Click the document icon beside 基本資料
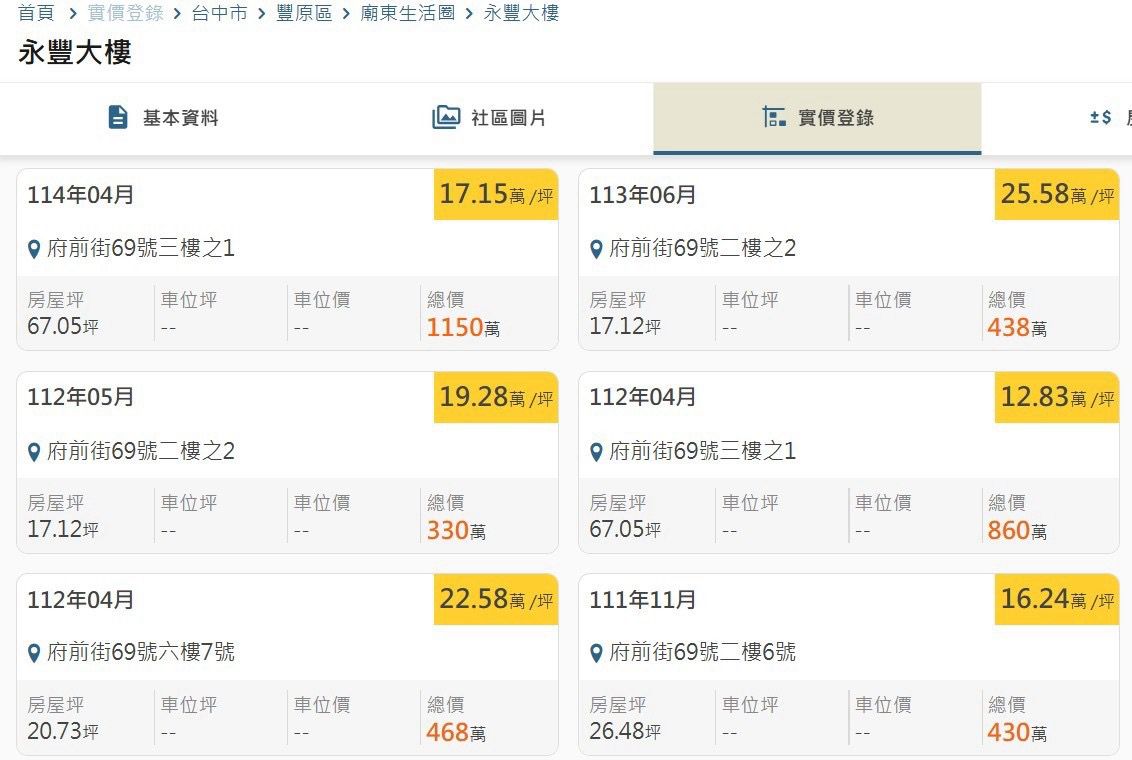 [118, 118]
